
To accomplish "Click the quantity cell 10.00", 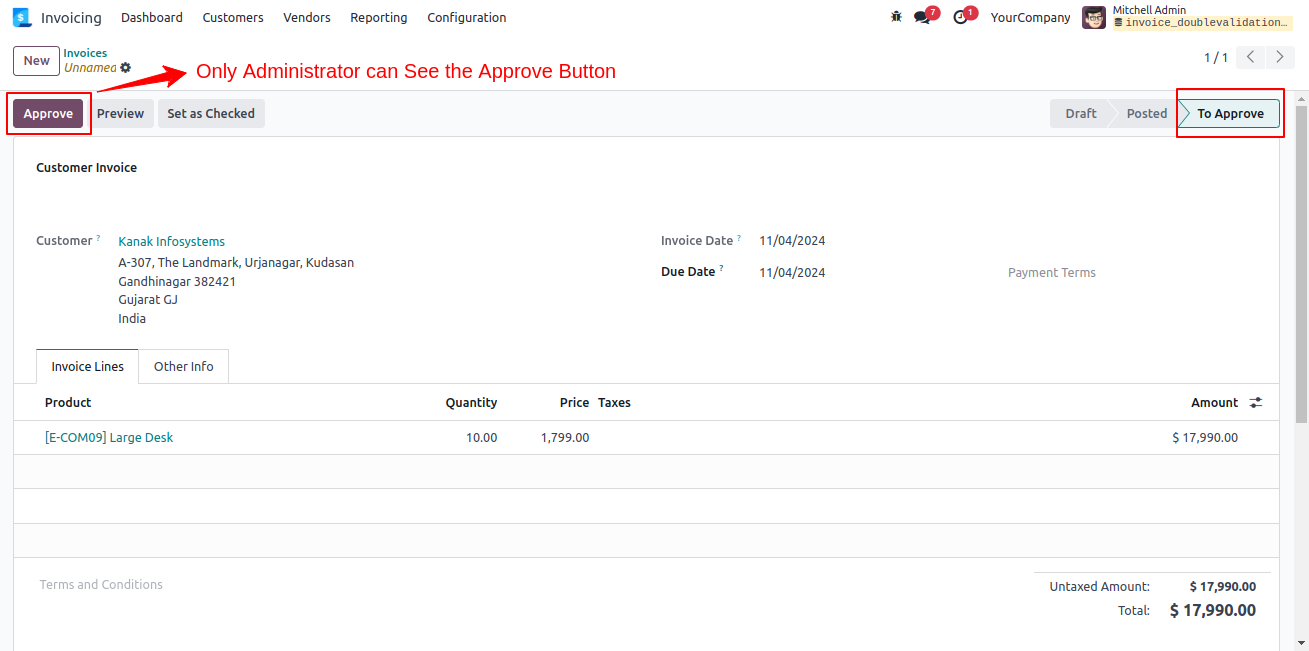I will (x=481, y=437).
